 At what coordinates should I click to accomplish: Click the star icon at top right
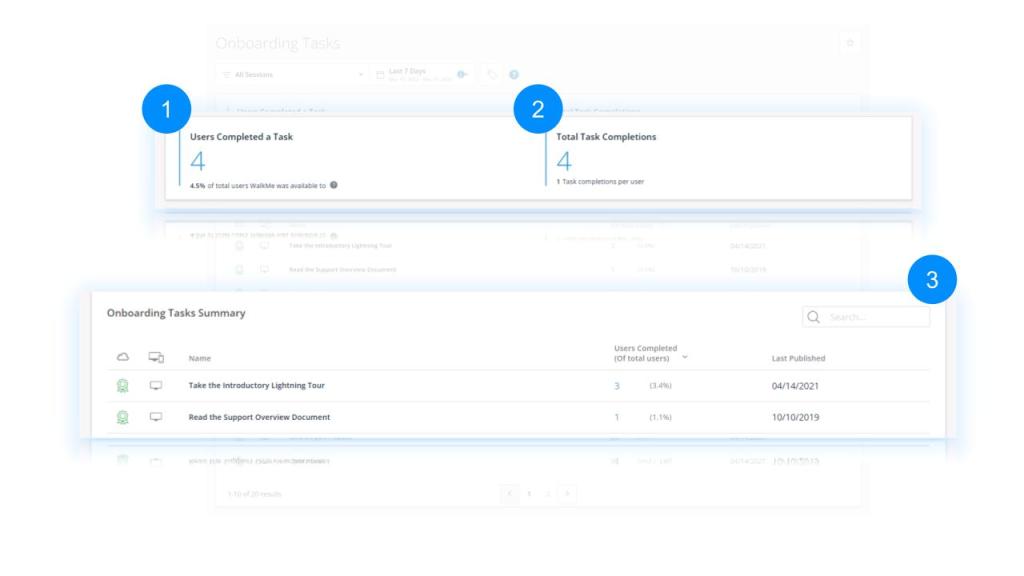(x=850, y=44)
